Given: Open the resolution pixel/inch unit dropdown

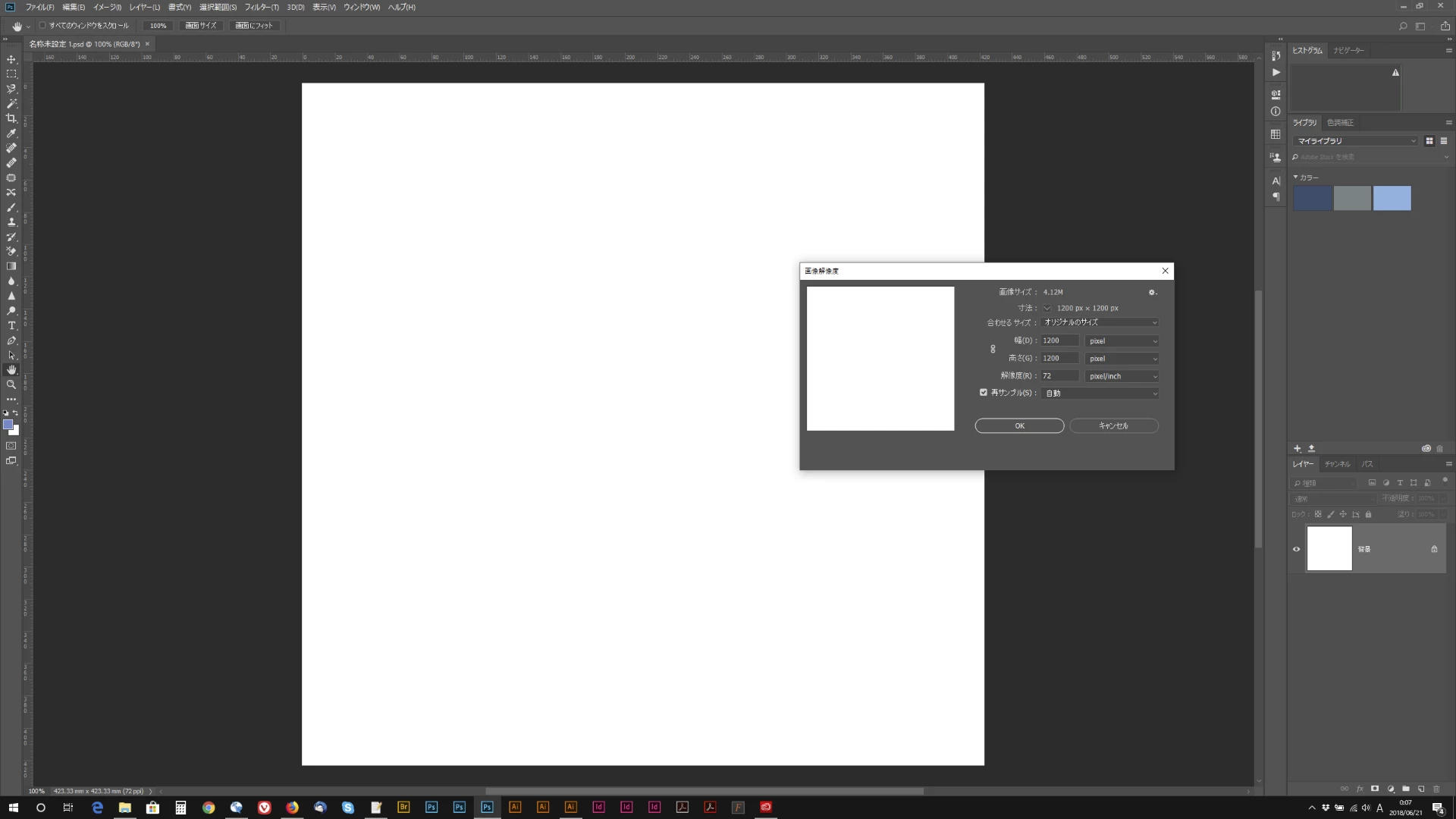Looking at the screenshot, I should point(1122,376).
